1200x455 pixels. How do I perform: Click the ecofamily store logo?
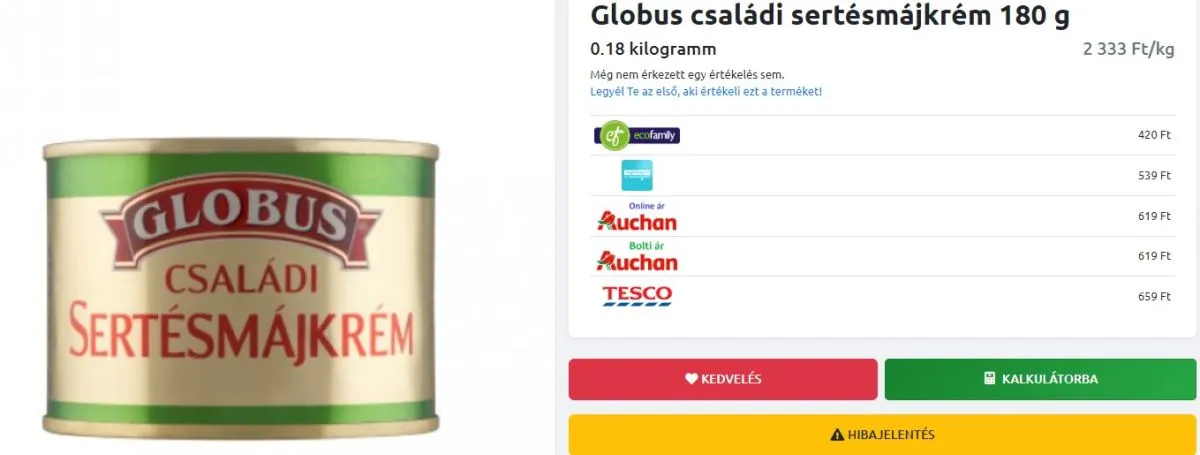coord(637,135)
